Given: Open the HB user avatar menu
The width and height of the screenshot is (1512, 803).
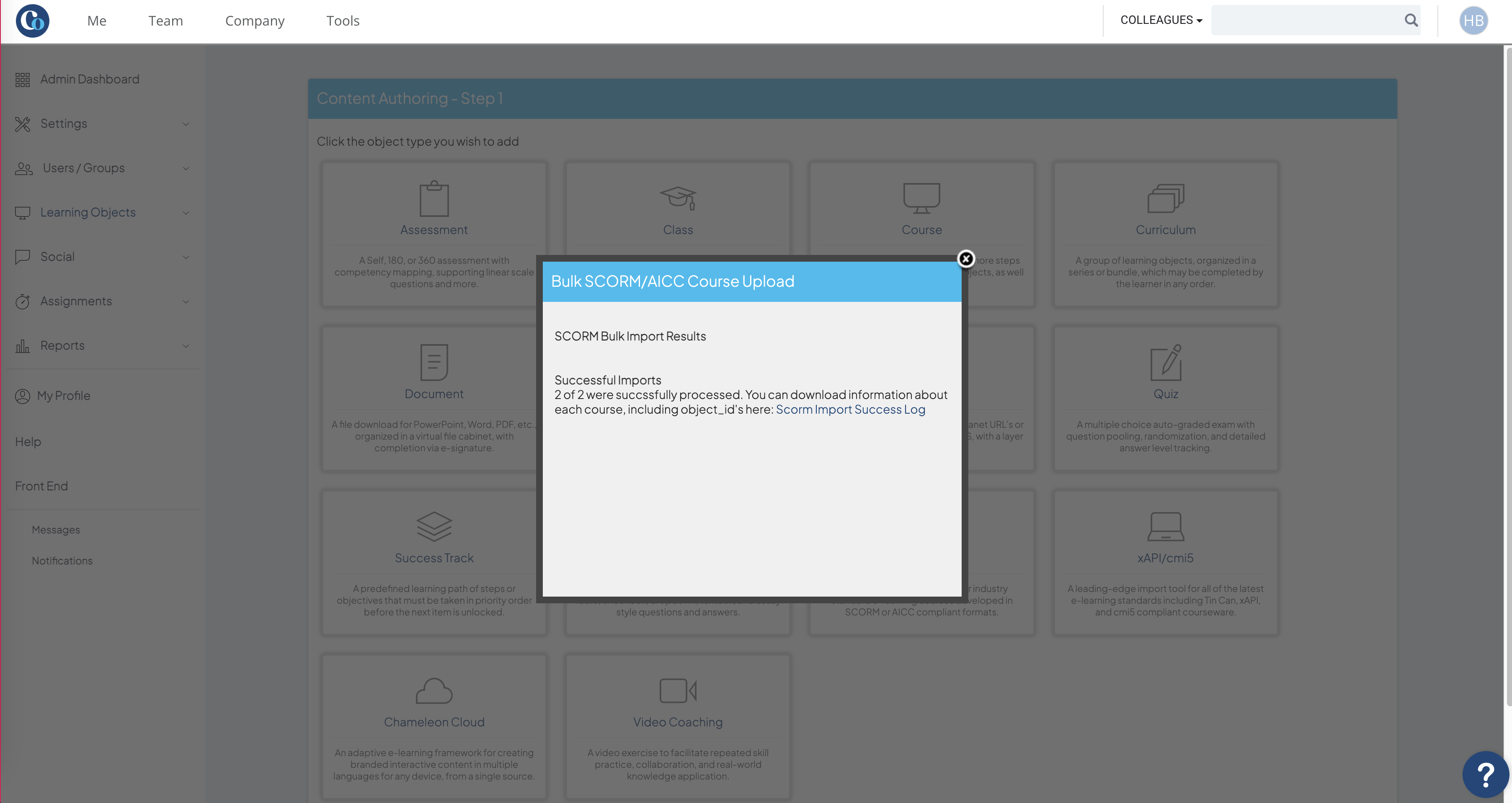Looking at the screenshot, I should click(x=1473, y=21).
